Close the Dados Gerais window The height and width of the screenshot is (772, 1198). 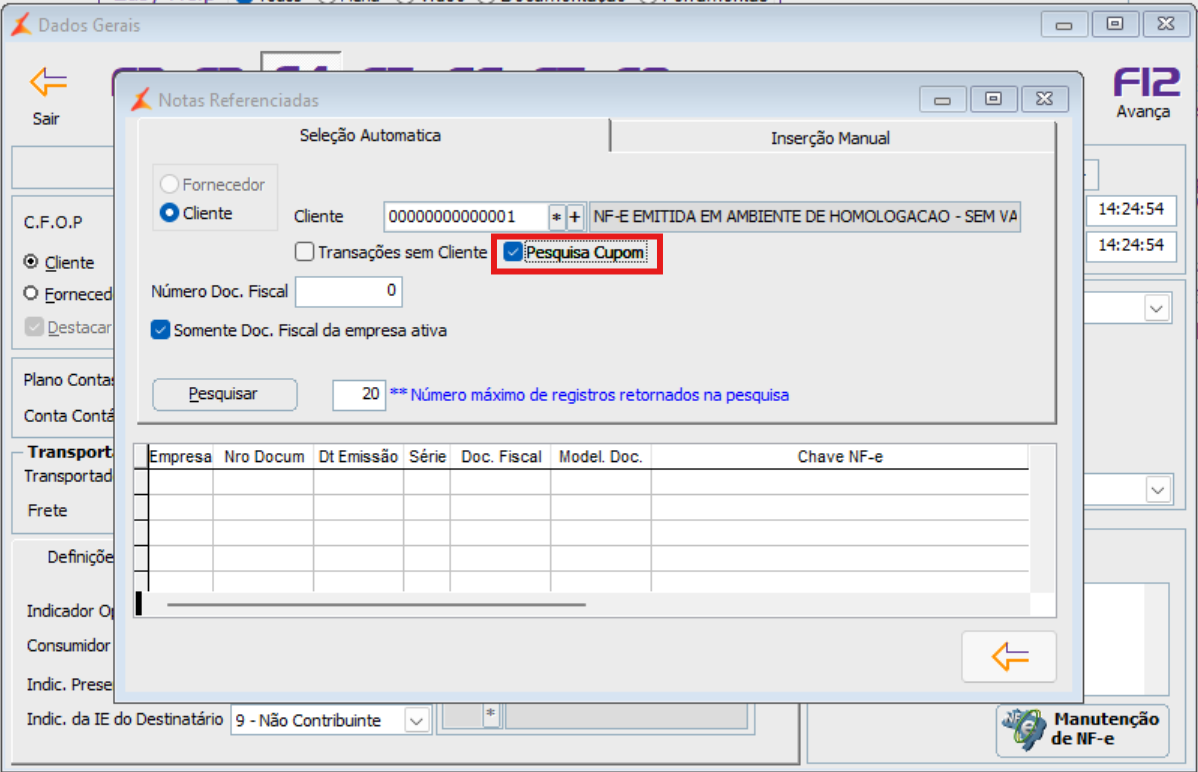click(x=1166, y=24)
